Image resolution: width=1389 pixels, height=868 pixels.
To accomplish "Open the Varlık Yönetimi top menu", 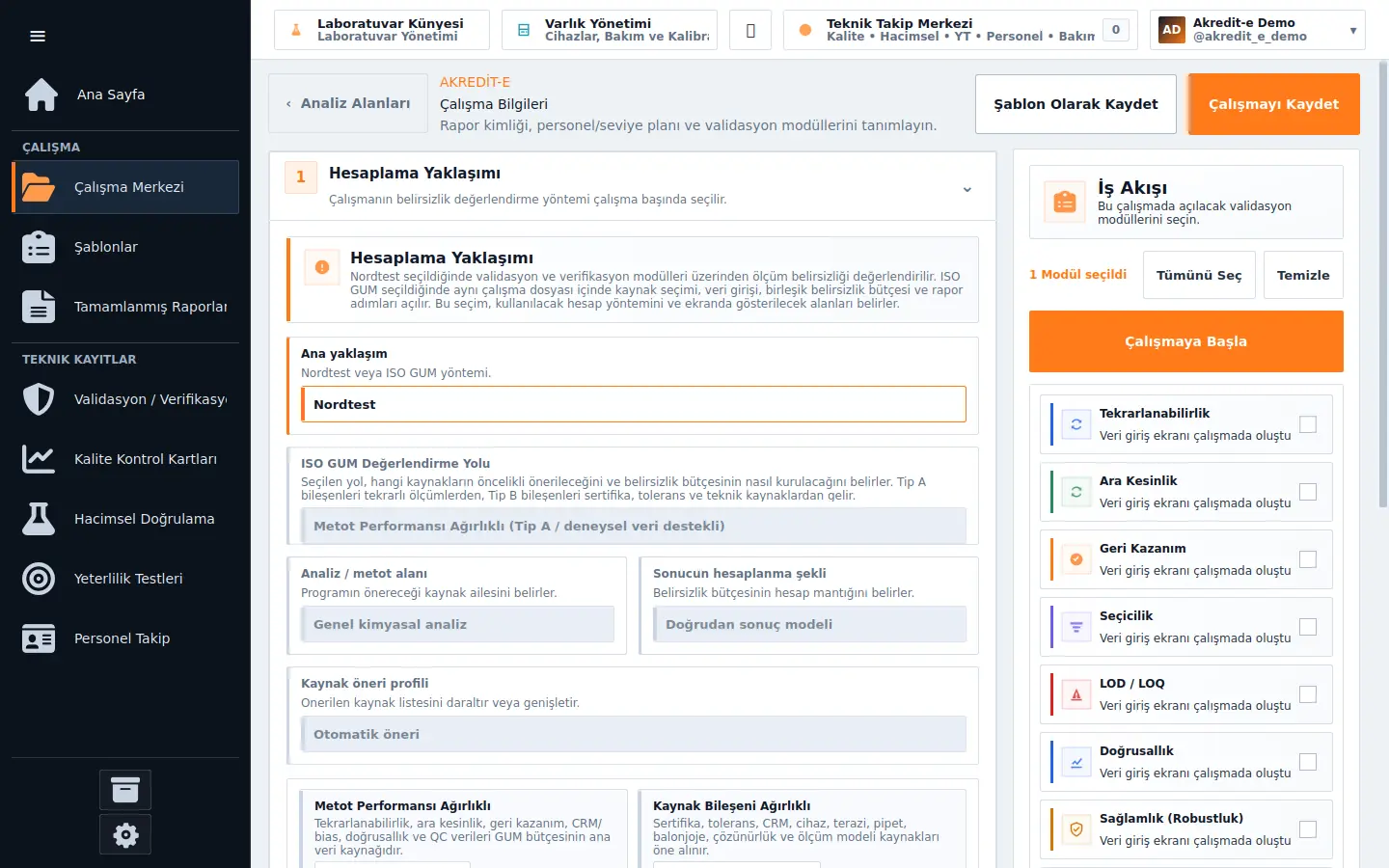I will (610, 30).
